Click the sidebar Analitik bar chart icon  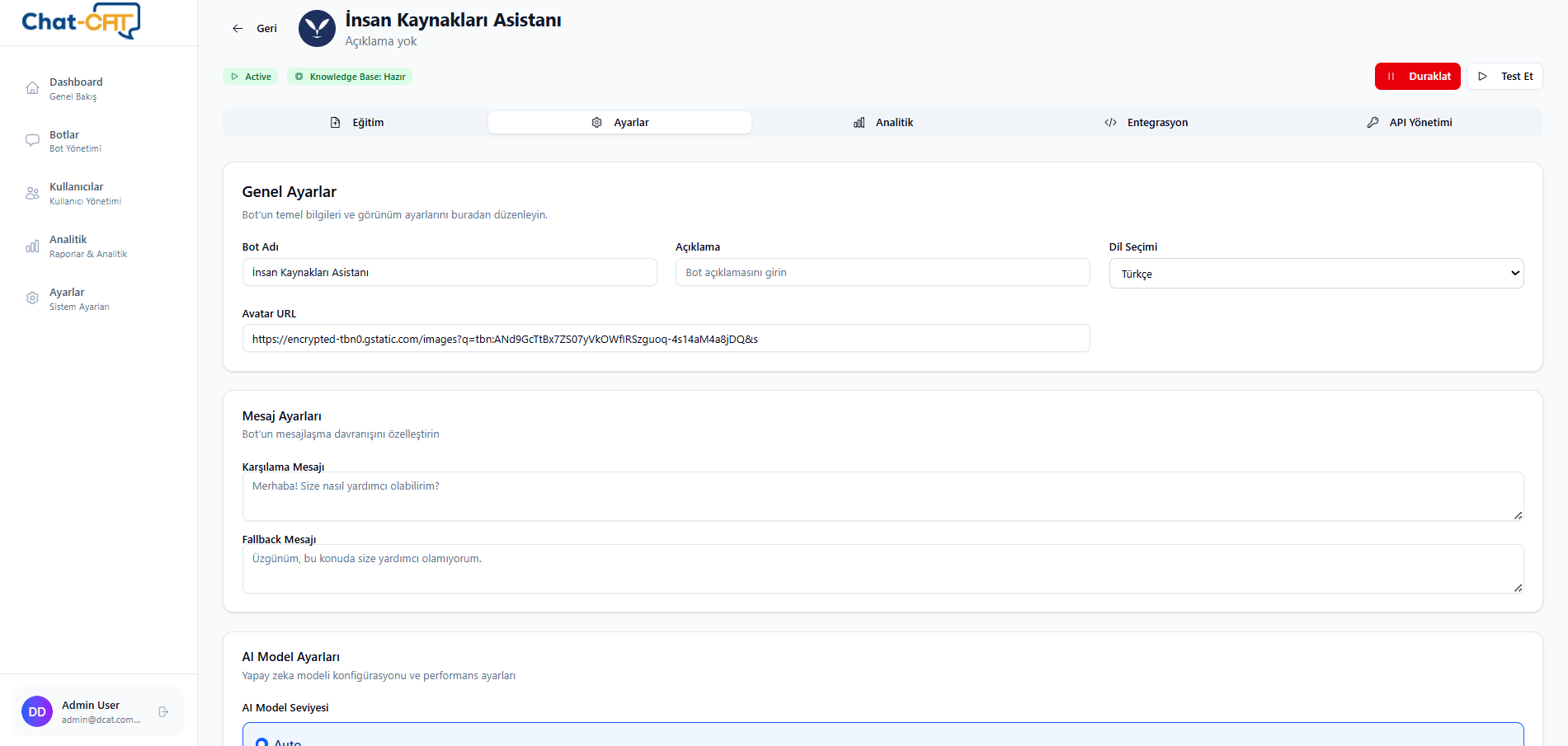pos(32,246)
